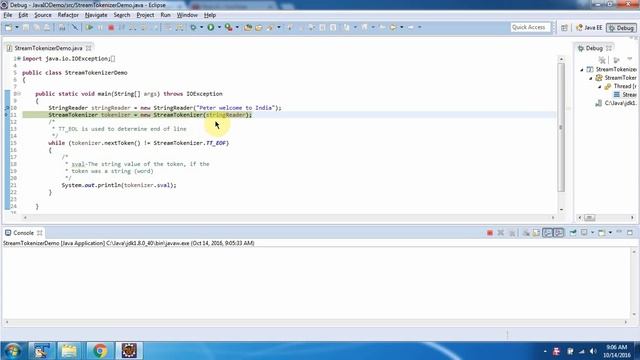
Task: Select the Thread row in Debug view
Action: pyautogui.click(x=620, y=87)
